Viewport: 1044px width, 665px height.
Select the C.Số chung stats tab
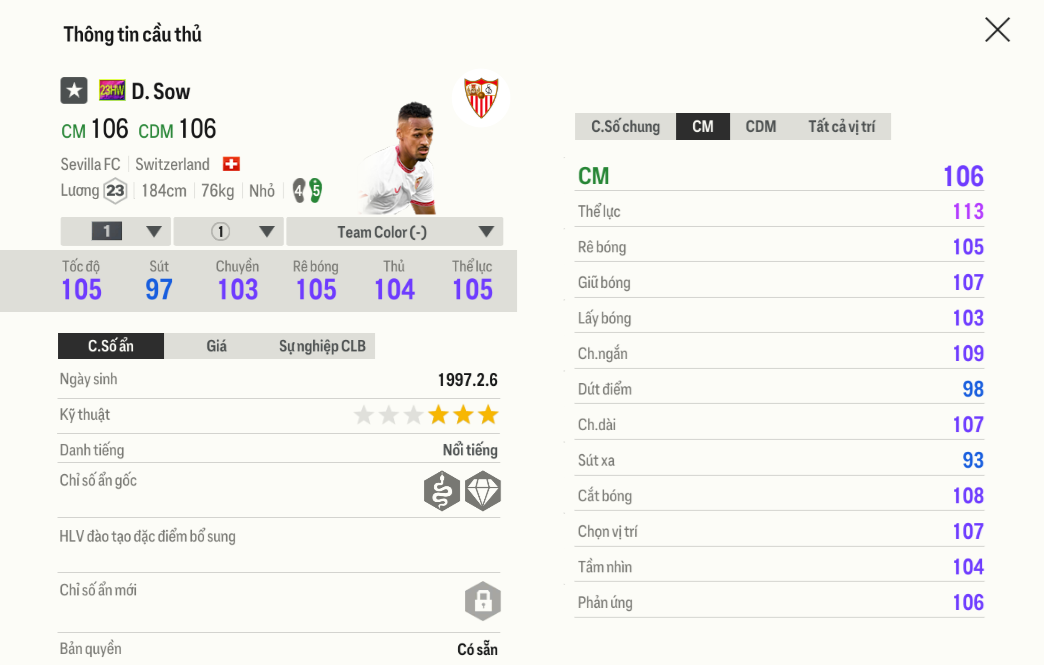(625, 127)
